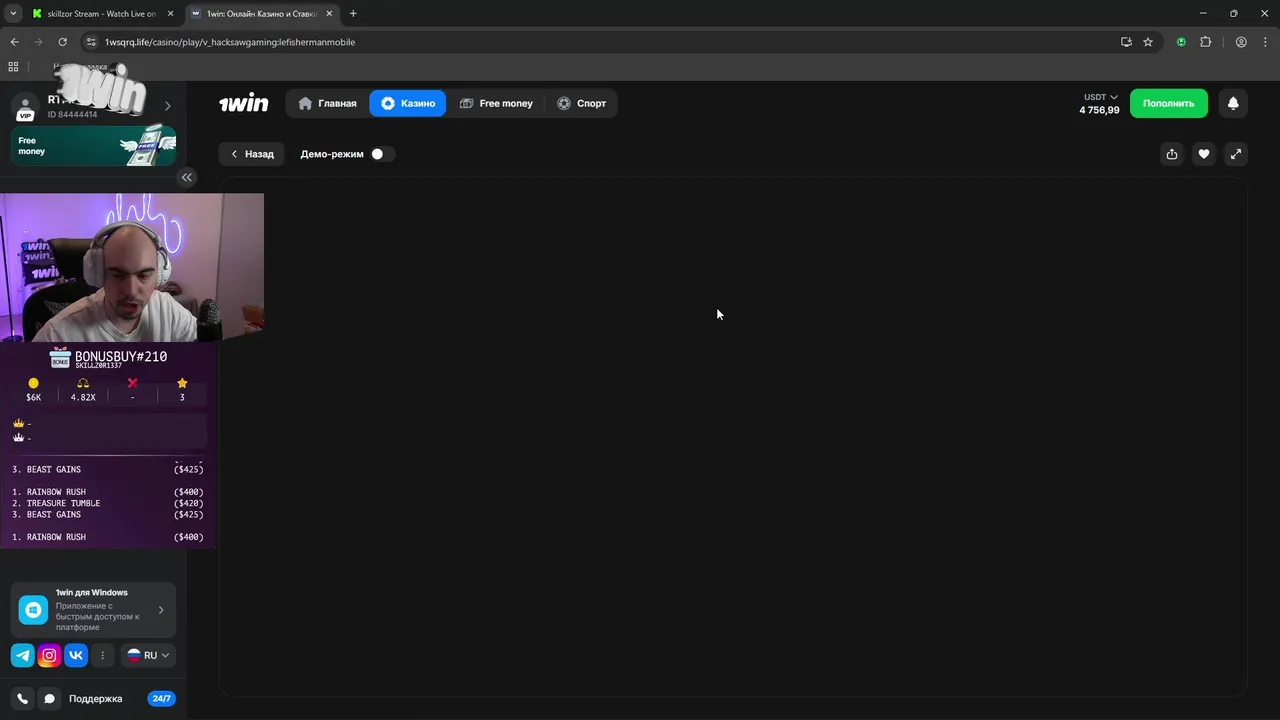Open a new browser tab

[353, 14]
